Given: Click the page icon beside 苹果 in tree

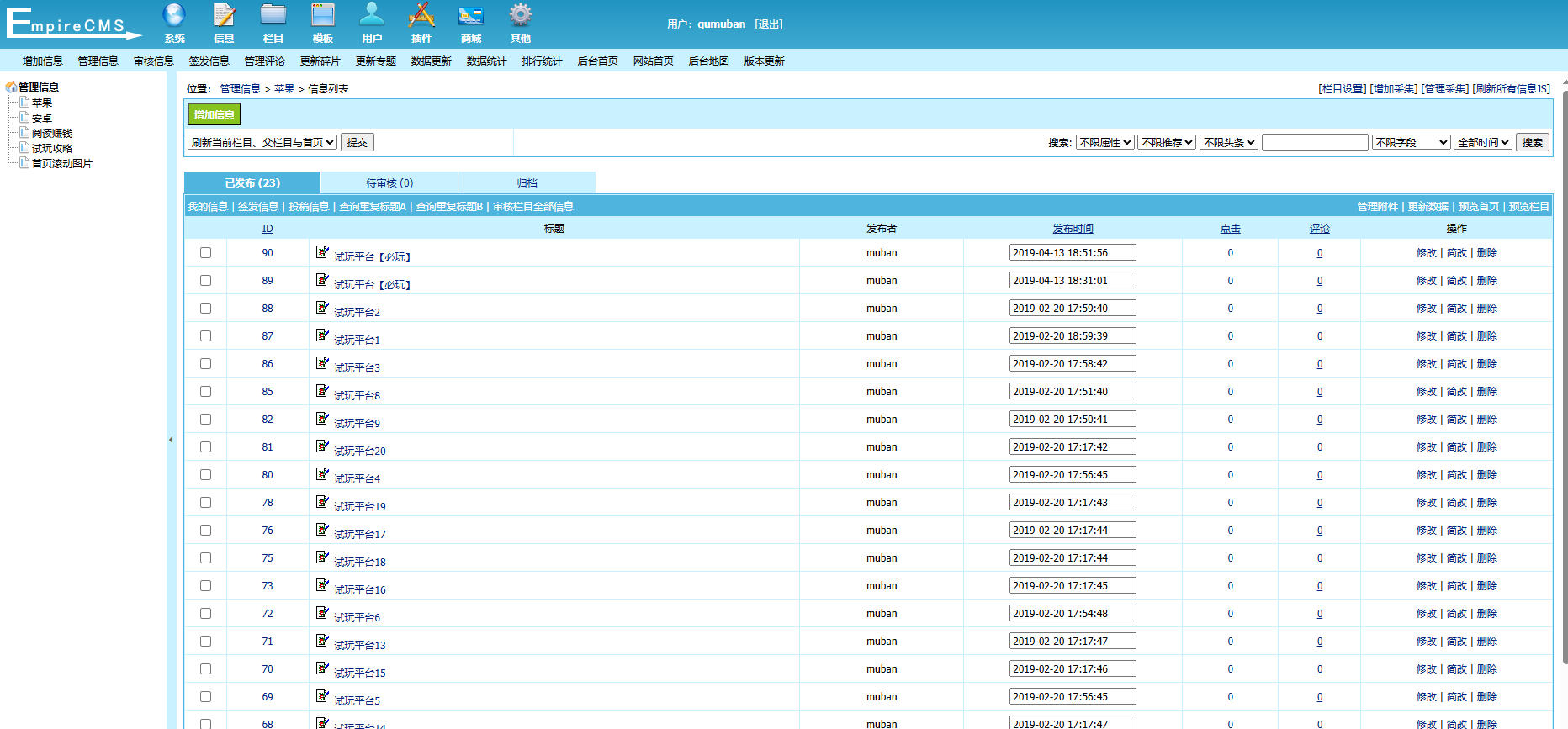Looking at the screenshot, I should [25, 102].
